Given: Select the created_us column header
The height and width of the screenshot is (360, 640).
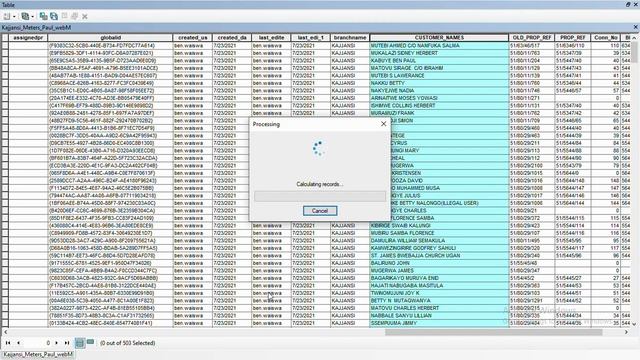Looking at the screenshot, I should pyautogui.click(x=193, y=38).
